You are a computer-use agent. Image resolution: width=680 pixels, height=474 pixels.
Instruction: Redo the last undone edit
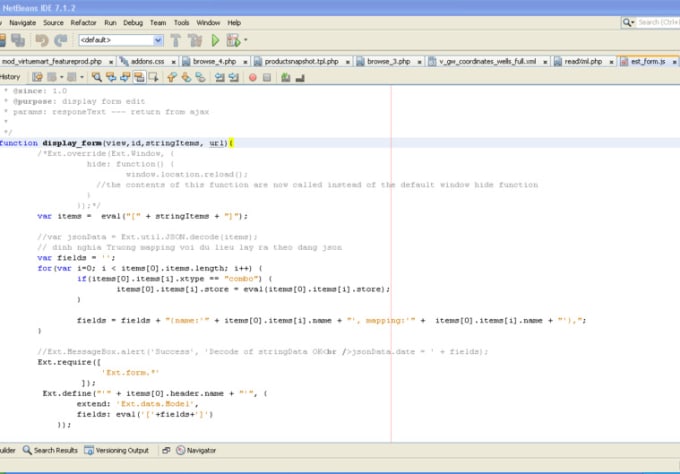click(x=61, y=40)
